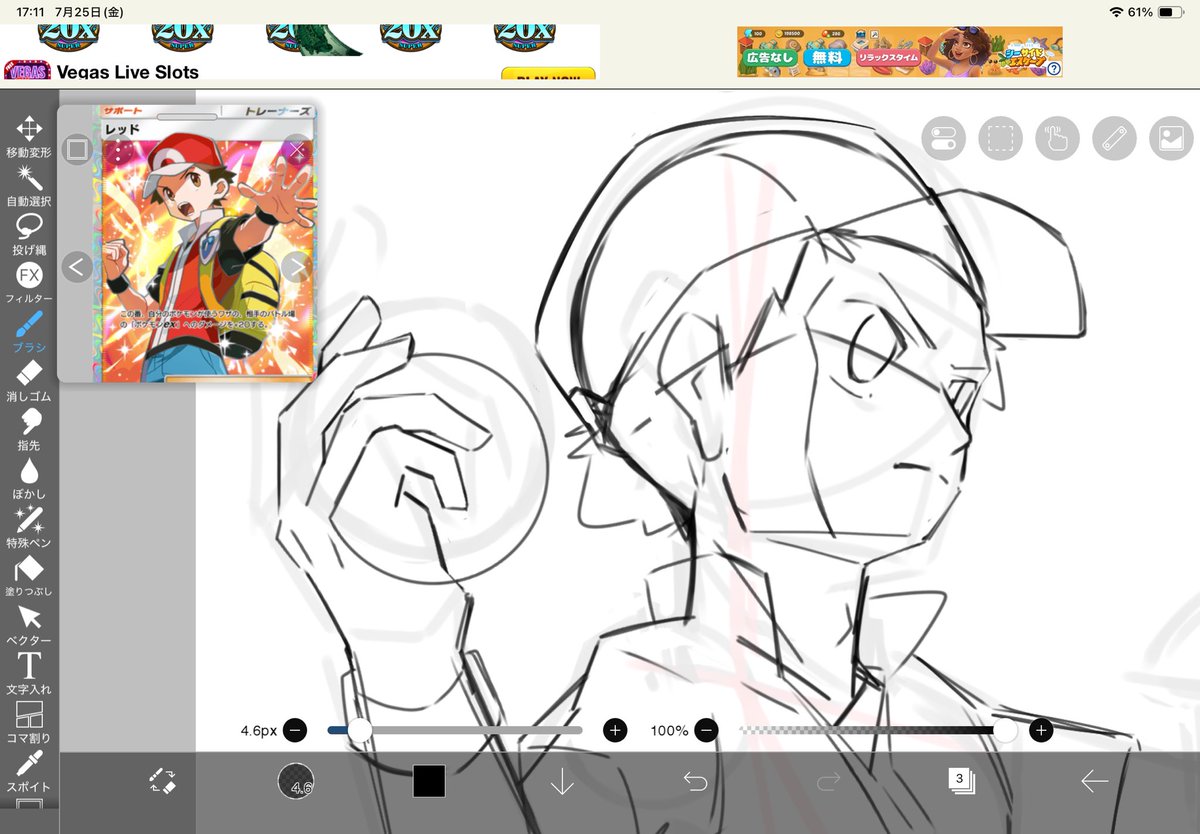This screenshot has width=1200, height=834.
Task: Open the selection area dashed square icon
Action: 1000,139
